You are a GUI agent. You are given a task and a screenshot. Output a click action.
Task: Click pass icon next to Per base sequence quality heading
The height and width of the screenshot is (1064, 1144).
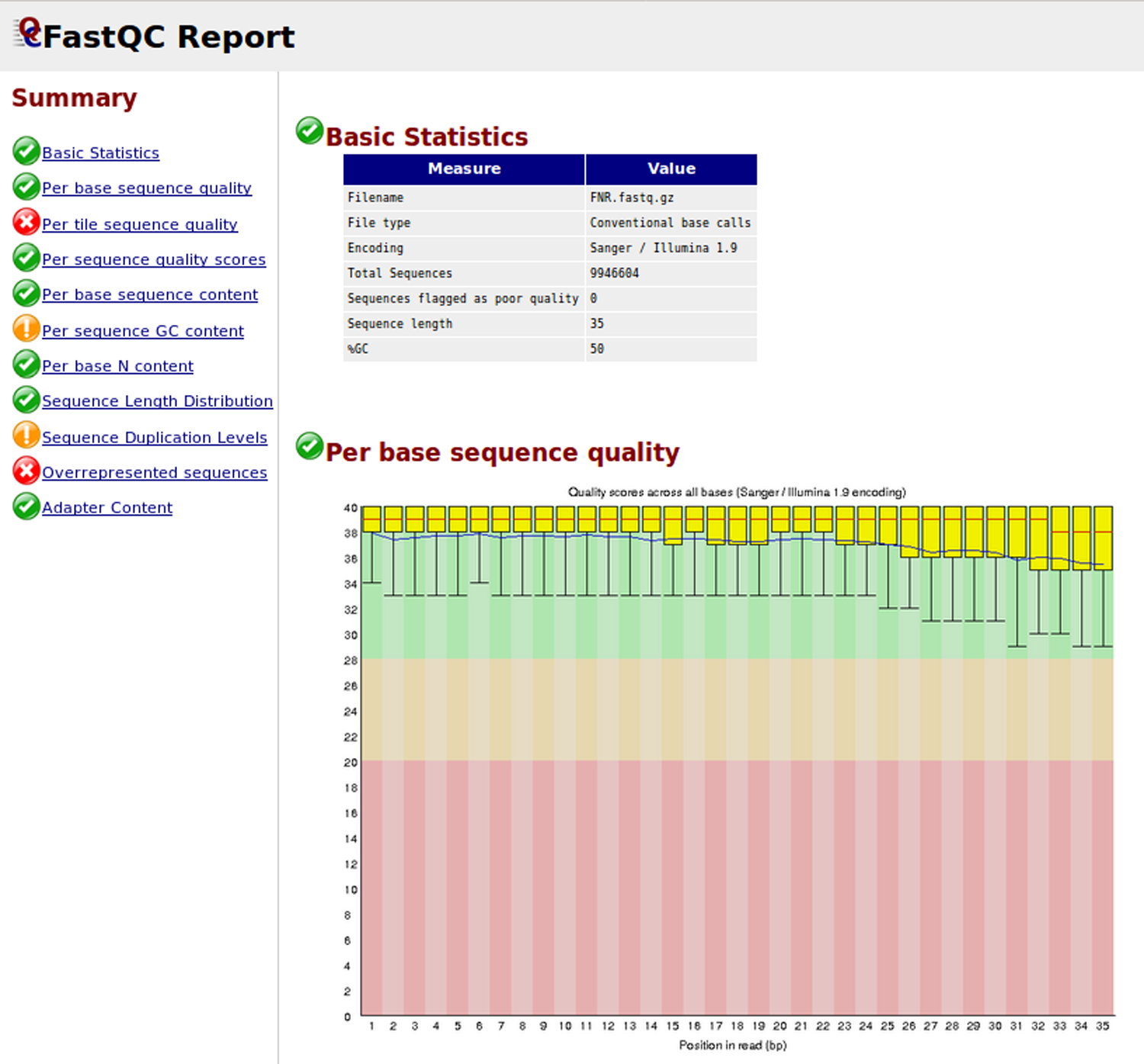click(x=310, y=446)
